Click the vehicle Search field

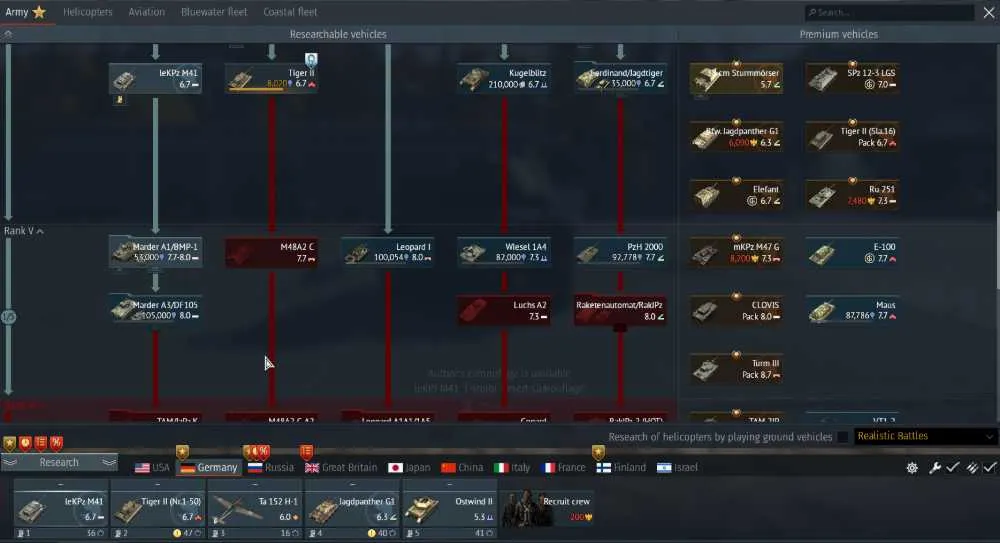tap(889, 12)
